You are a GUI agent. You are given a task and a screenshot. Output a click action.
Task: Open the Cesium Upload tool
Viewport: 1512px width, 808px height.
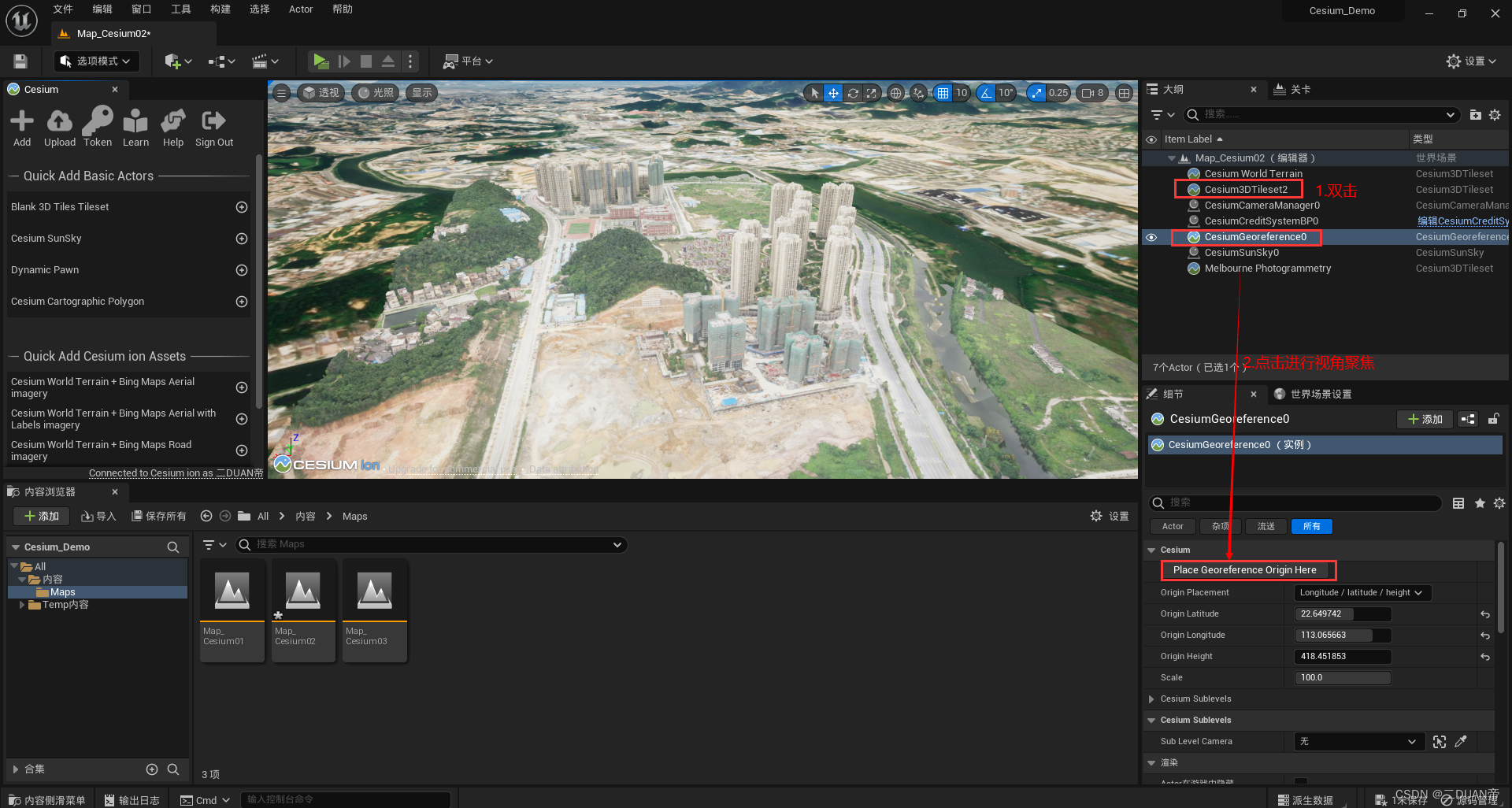point(60,128)
